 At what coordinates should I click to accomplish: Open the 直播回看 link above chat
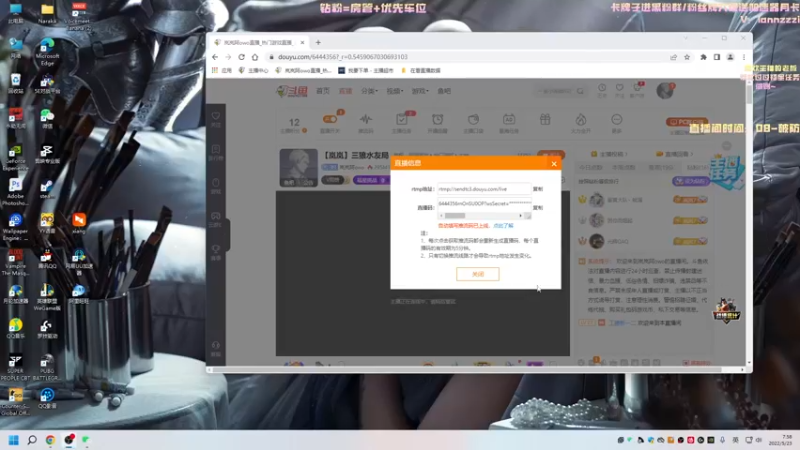(673, 154)
